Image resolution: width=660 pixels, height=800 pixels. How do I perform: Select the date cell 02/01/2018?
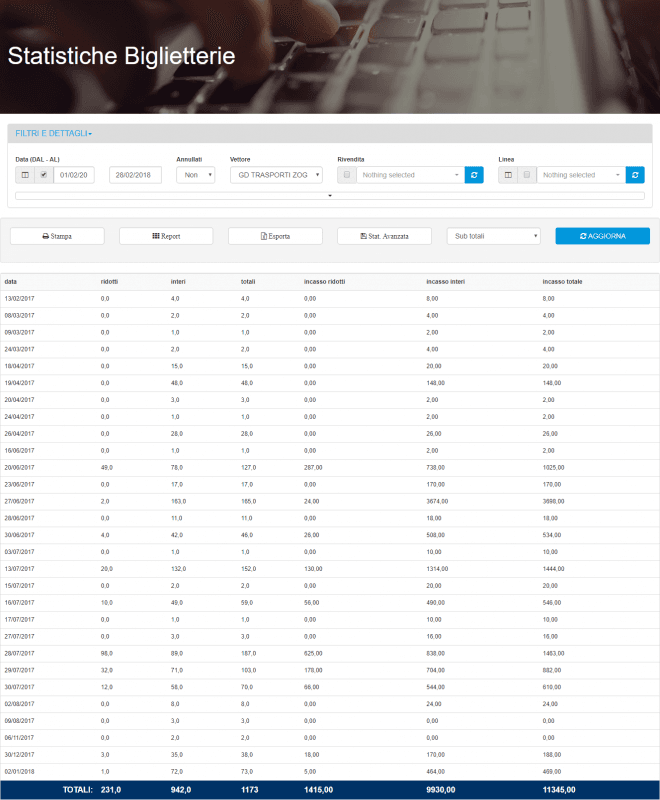(x=19, y=772)
